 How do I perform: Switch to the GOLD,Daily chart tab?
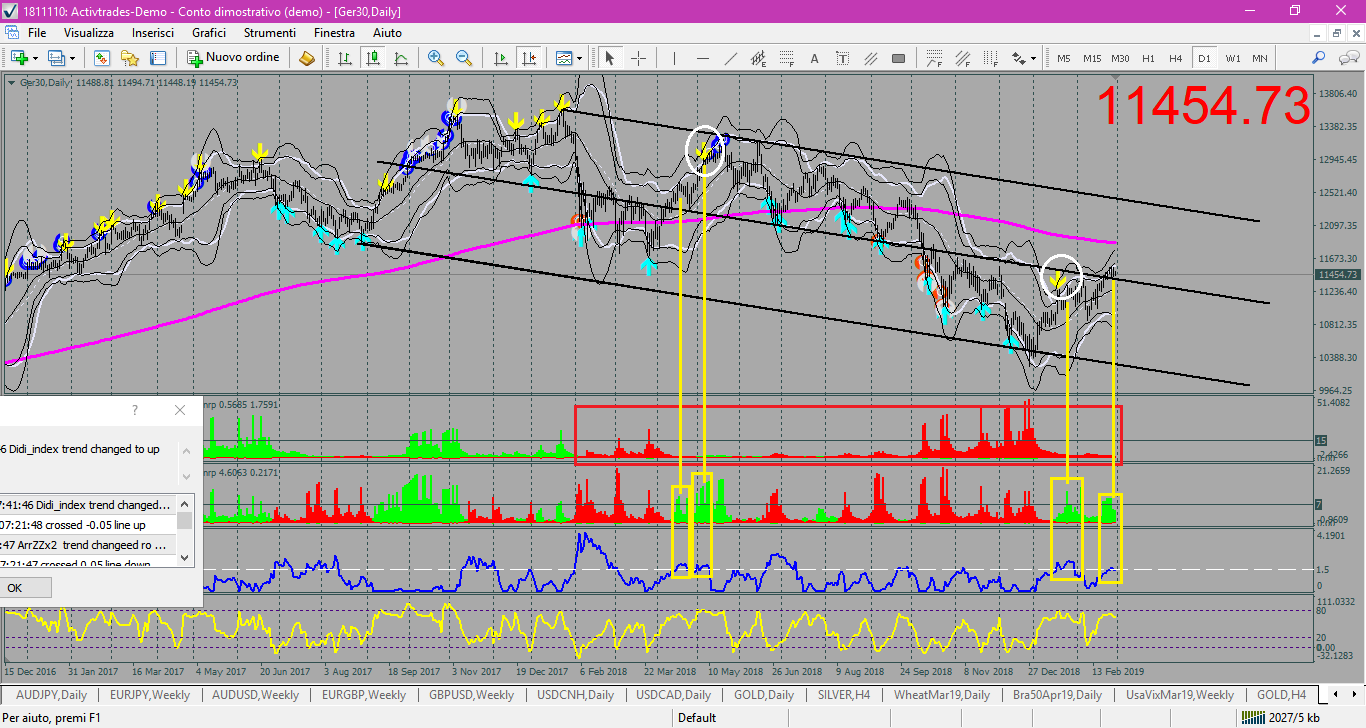click(764, 694)
